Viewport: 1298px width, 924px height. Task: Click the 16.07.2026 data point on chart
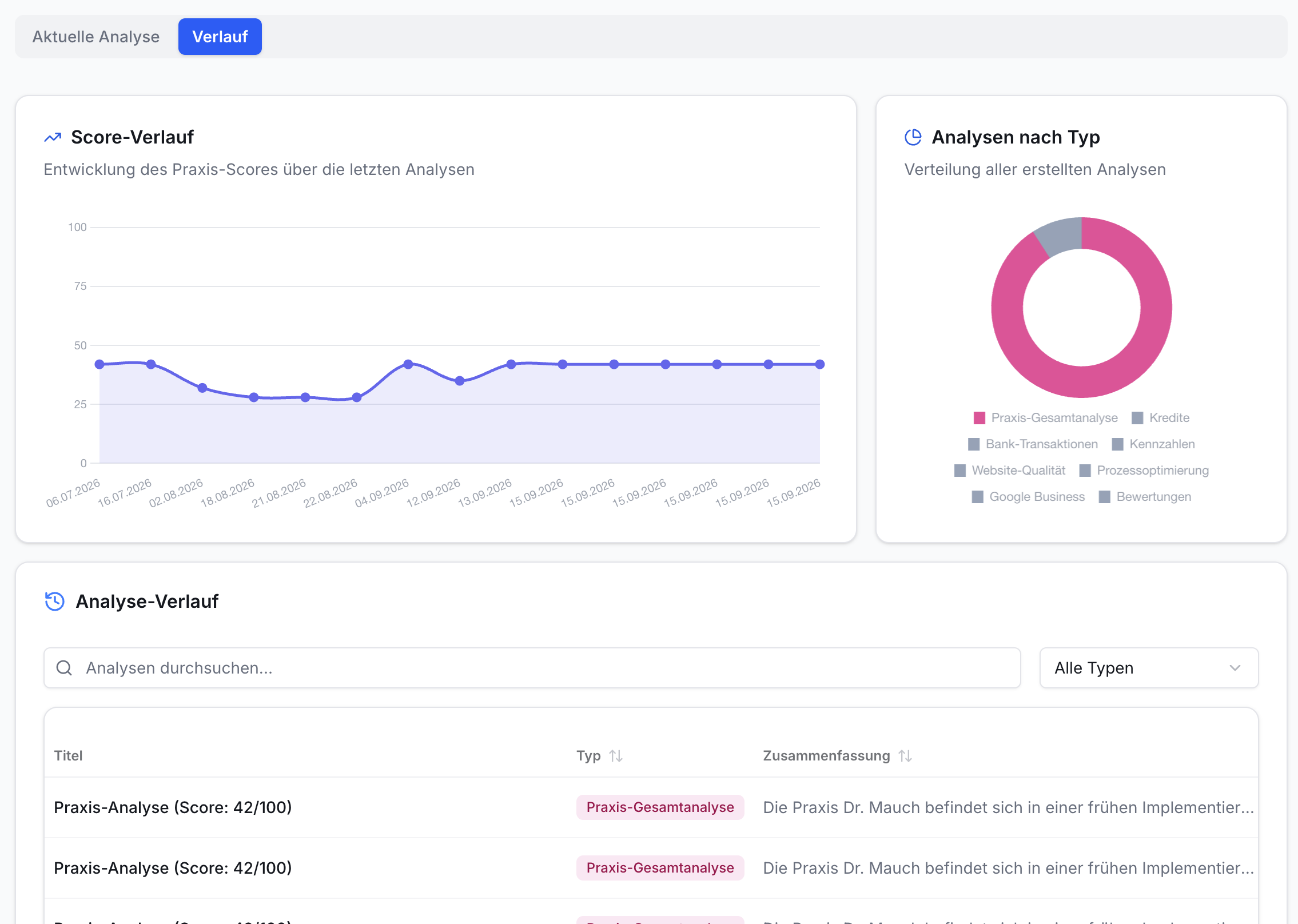pos(151,364)
